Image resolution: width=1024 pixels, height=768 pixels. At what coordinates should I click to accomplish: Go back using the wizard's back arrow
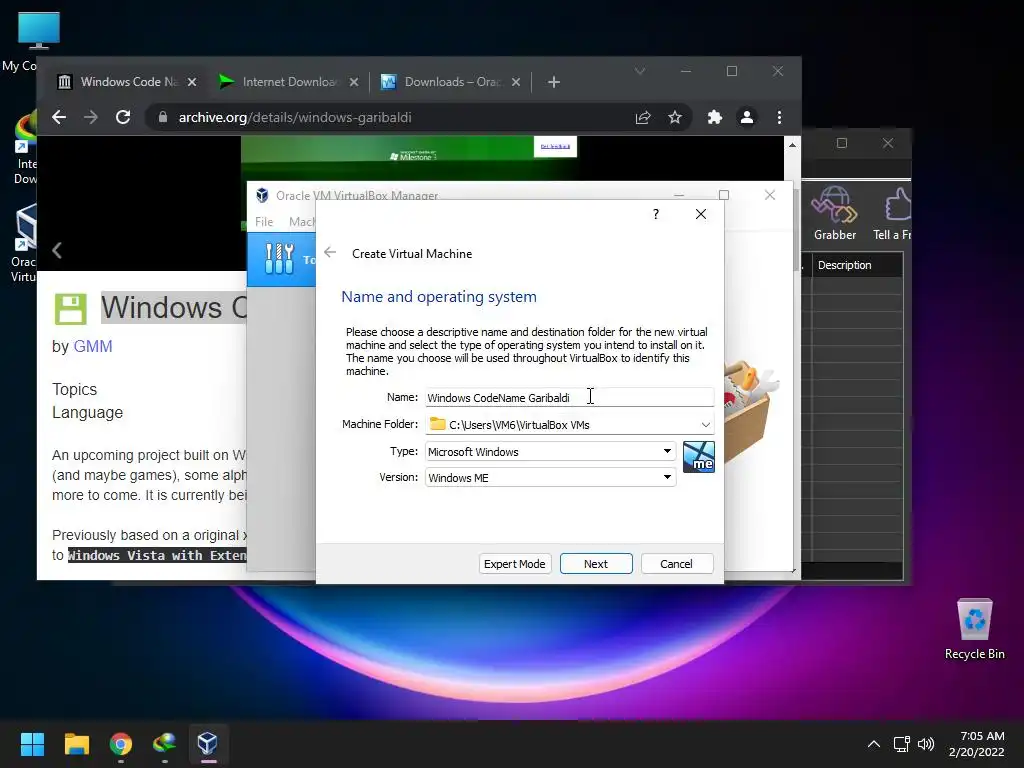click(x=330, y=253)
